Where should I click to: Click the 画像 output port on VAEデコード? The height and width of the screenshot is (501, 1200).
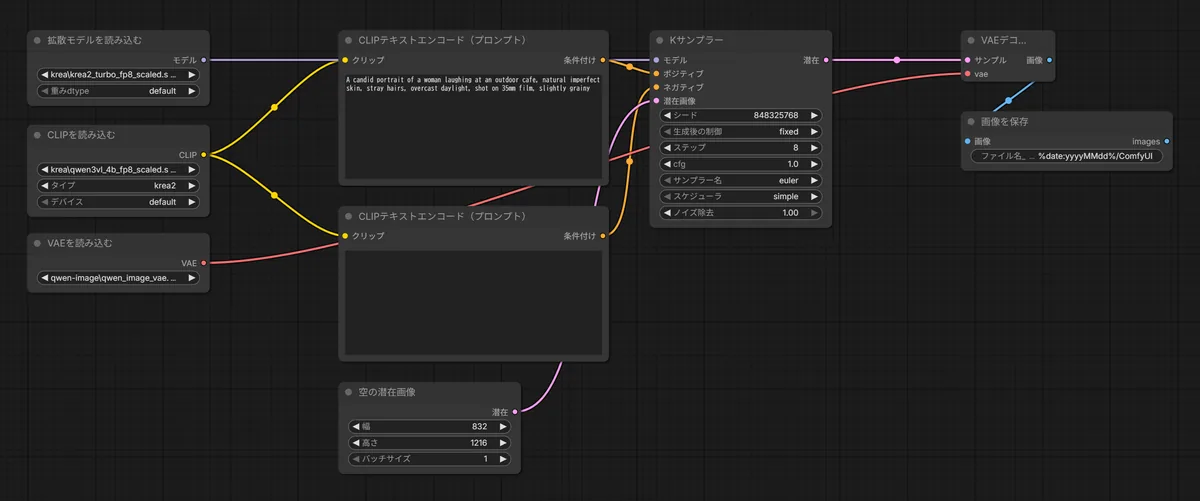(x=1048, y=60)
